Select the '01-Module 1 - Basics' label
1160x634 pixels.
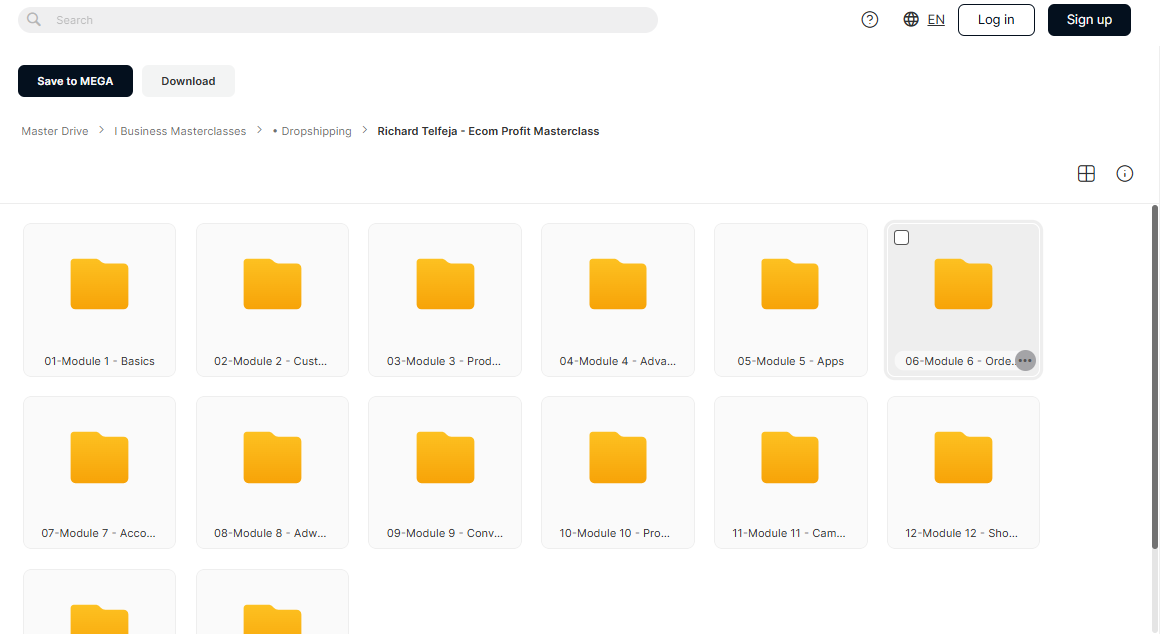(x=99, y=361)
